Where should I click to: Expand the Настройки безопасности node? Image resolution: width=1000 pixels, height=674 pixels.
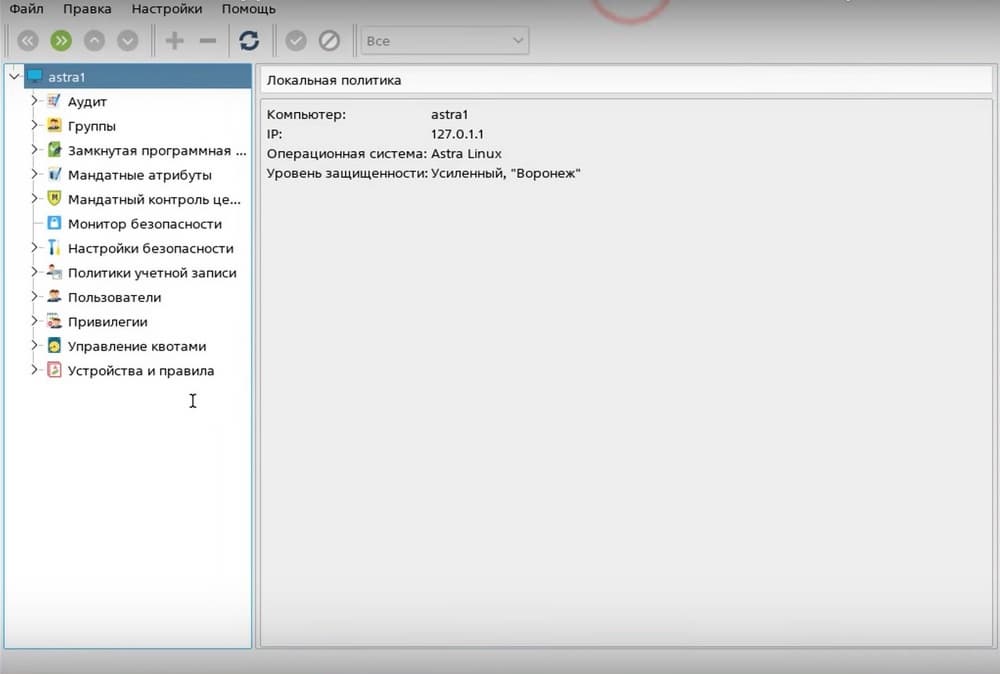coord(34,247)
